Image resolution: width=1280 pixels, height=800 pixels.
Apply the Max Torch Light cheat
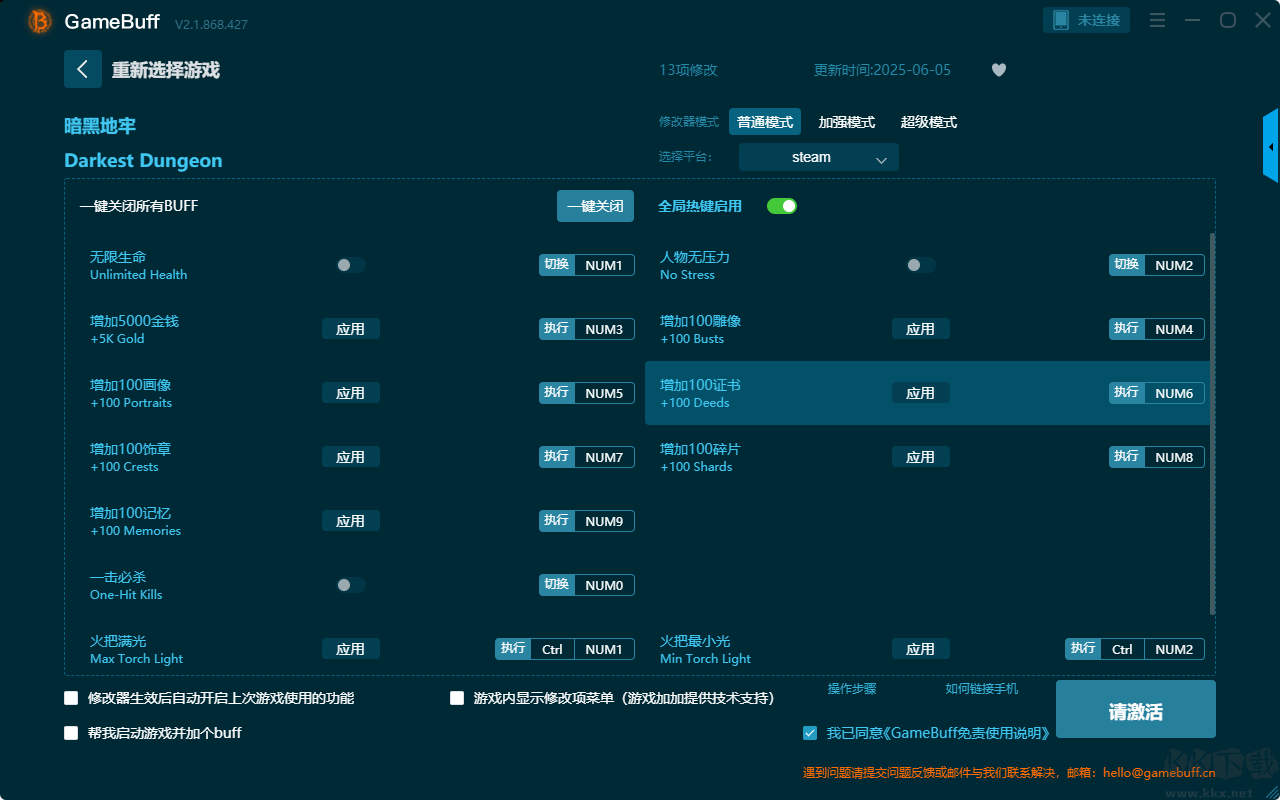coord(351,649)
